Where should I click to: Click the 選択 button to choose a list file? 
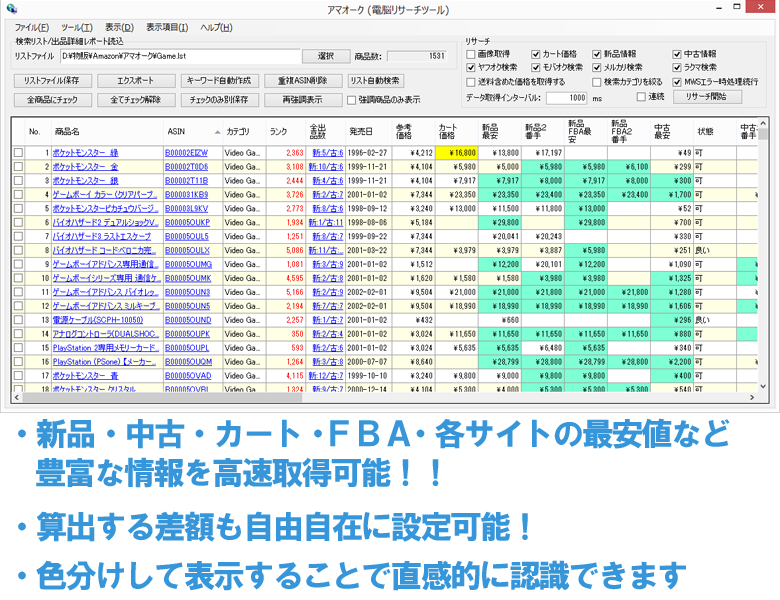[x=326, y=56]
